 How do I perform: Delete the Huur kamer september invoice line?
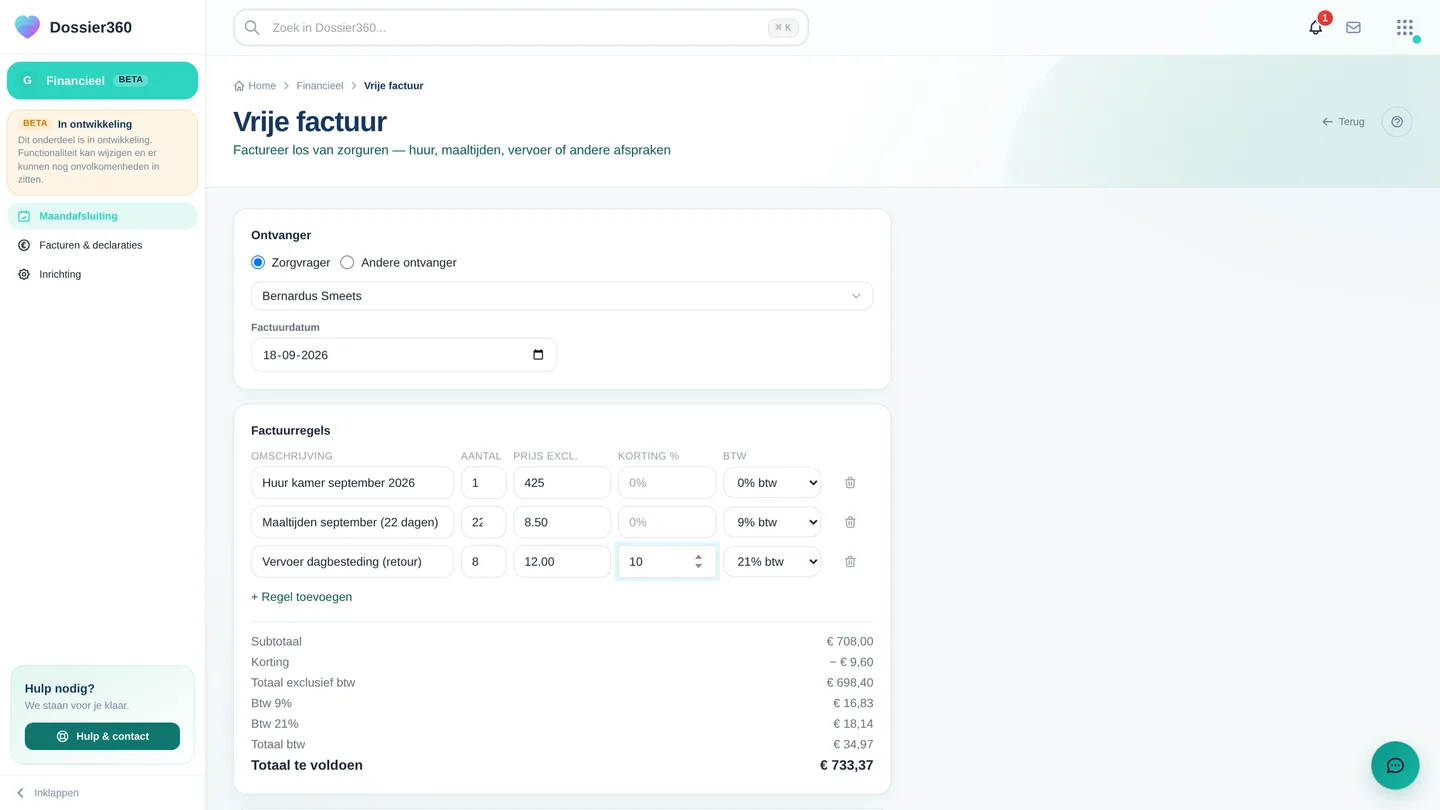coord(850,483)
